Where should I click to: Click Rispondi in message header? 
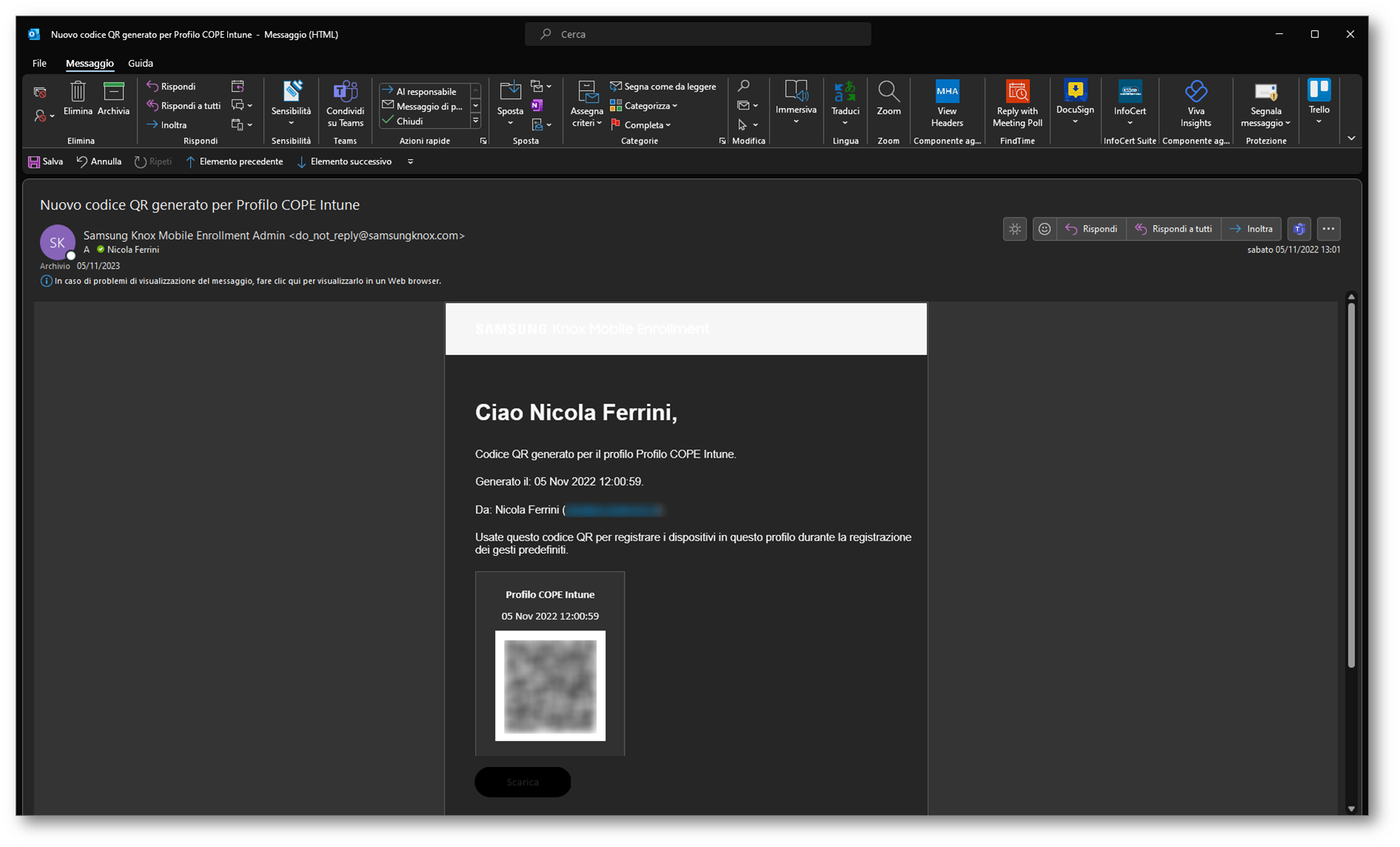[x=1091, y=230]
